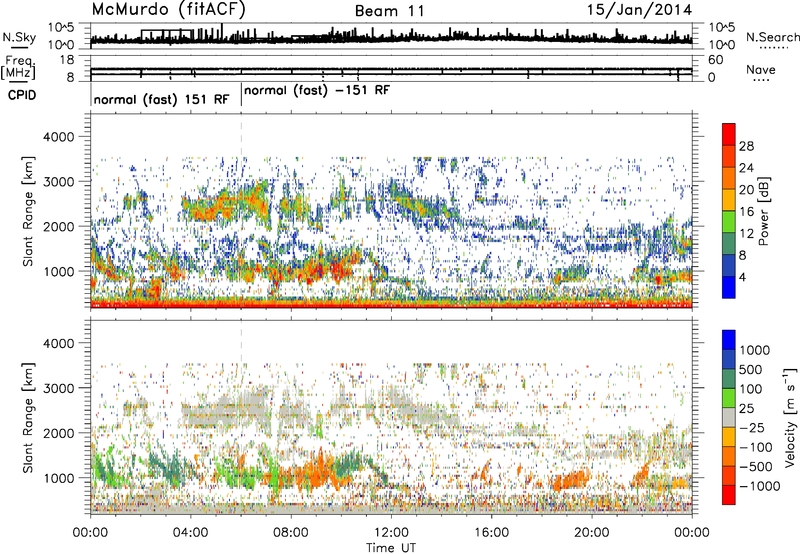800x554 pixels.
Task: Click the Beam 11 label
Action: (x=389, y=11)
